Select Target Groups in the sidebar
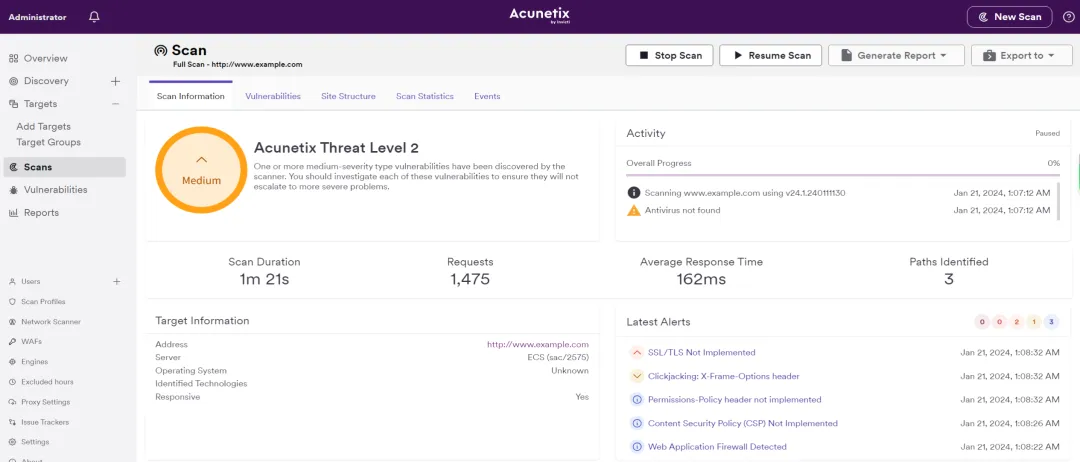 [x=48, y=143]
